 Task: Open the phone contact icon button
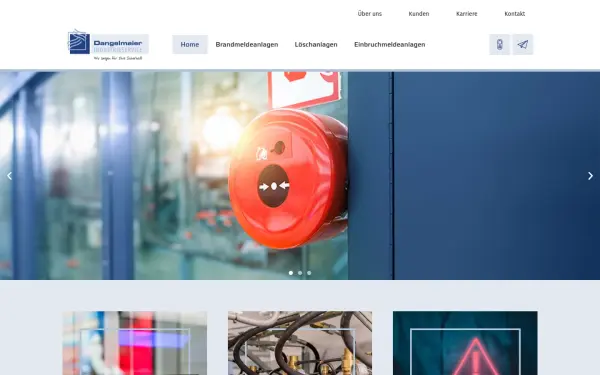pyautogui.click(x=499, y=45)
